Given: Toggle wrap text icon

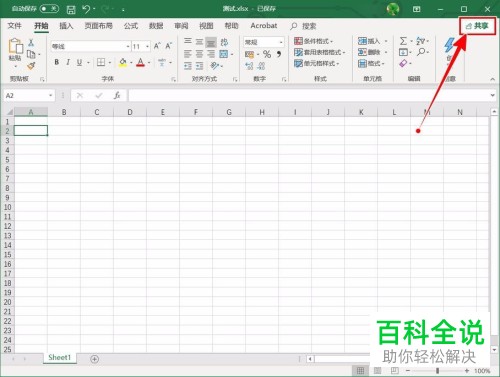Looking at the screenshot, I should (224, 42).
